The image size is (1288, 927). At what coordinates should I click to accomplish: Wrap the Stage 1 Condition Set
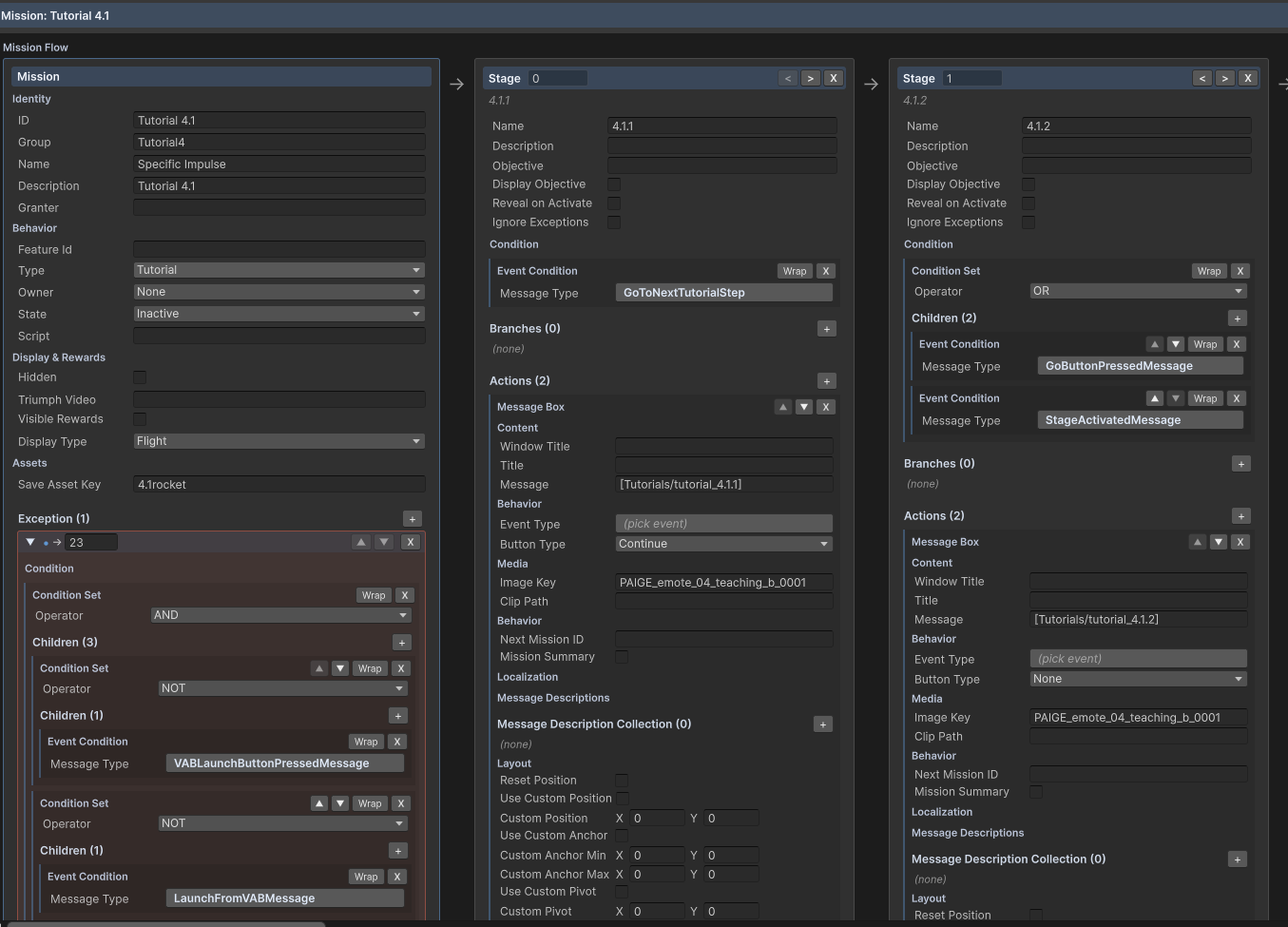(1209, 271)
